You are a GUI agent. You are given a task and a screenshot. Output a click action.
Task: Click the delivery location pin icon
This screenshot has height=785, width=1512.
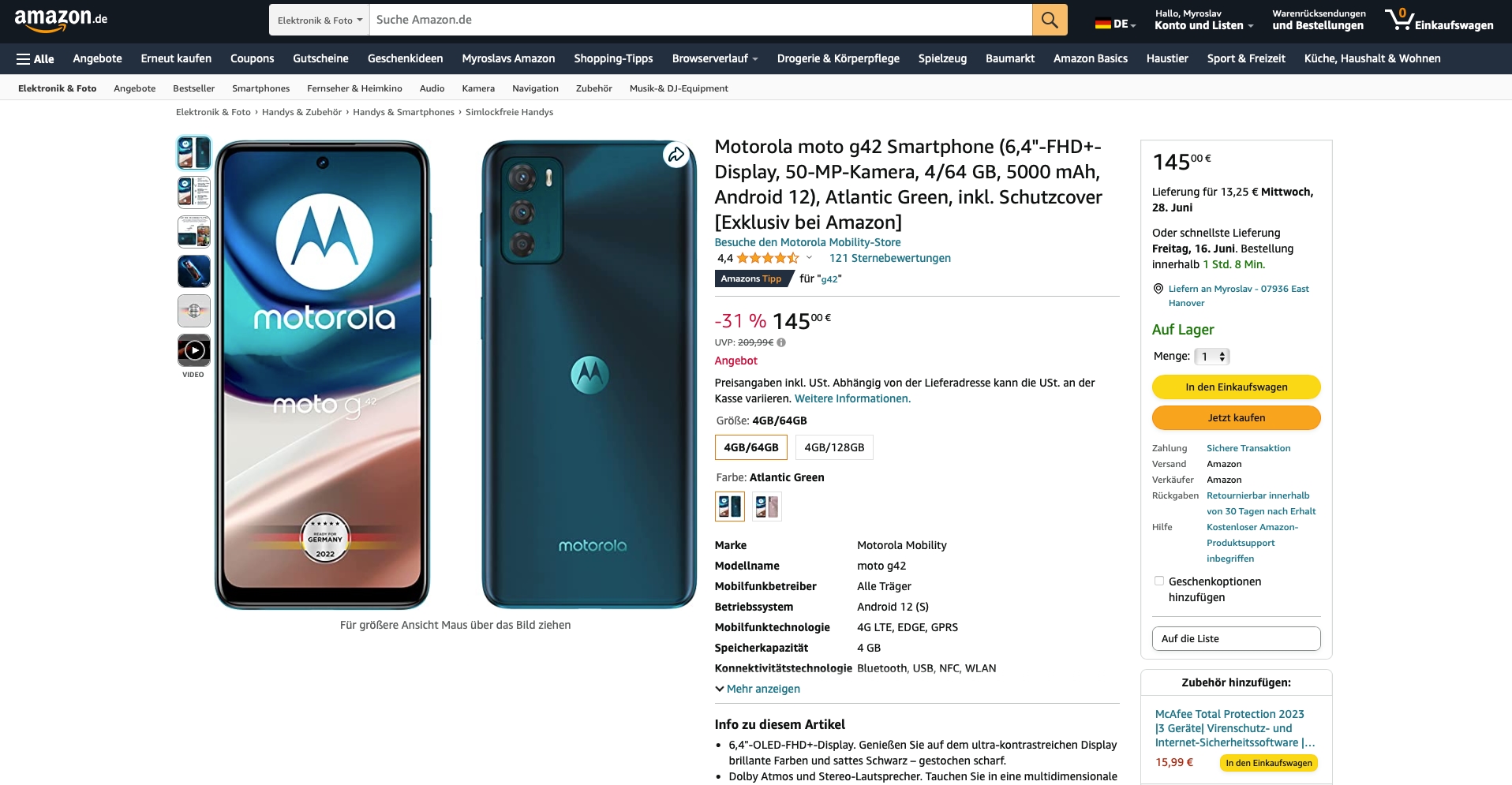(1158, 289)
